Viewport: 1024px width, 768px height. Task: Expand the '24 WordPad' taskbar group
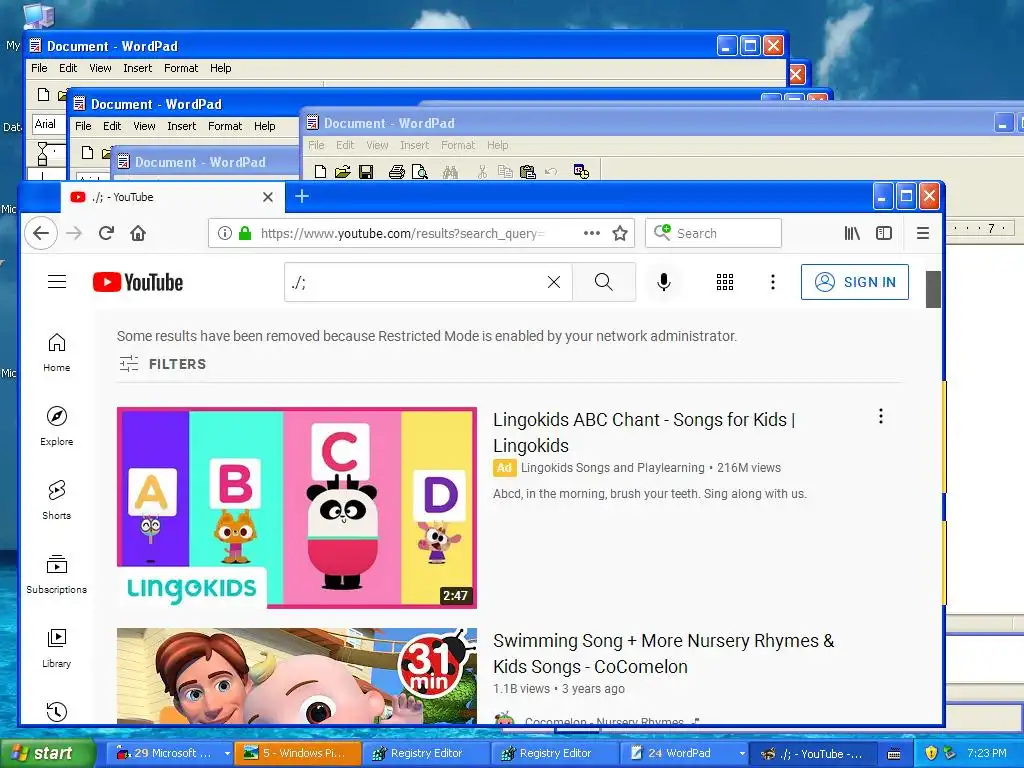click(x=742, y=753)
